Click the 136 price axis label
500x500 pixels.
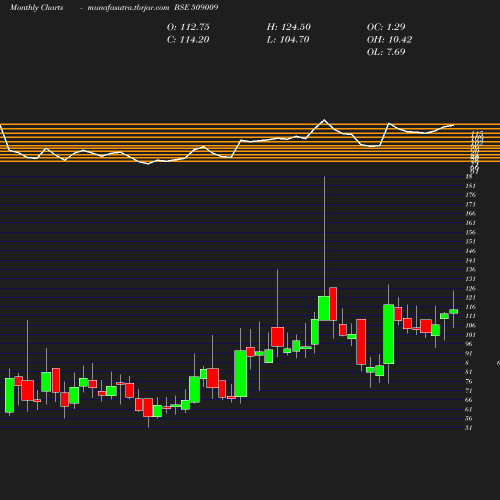coord(470,269)
